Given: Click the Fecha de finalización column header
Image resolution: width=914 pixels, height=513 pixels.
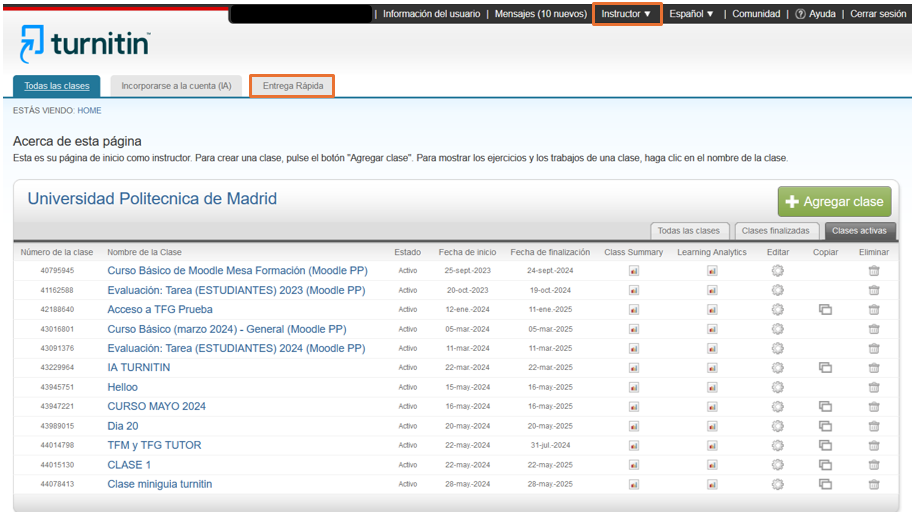Looking at the screenshot, I should tap(550, 252).
